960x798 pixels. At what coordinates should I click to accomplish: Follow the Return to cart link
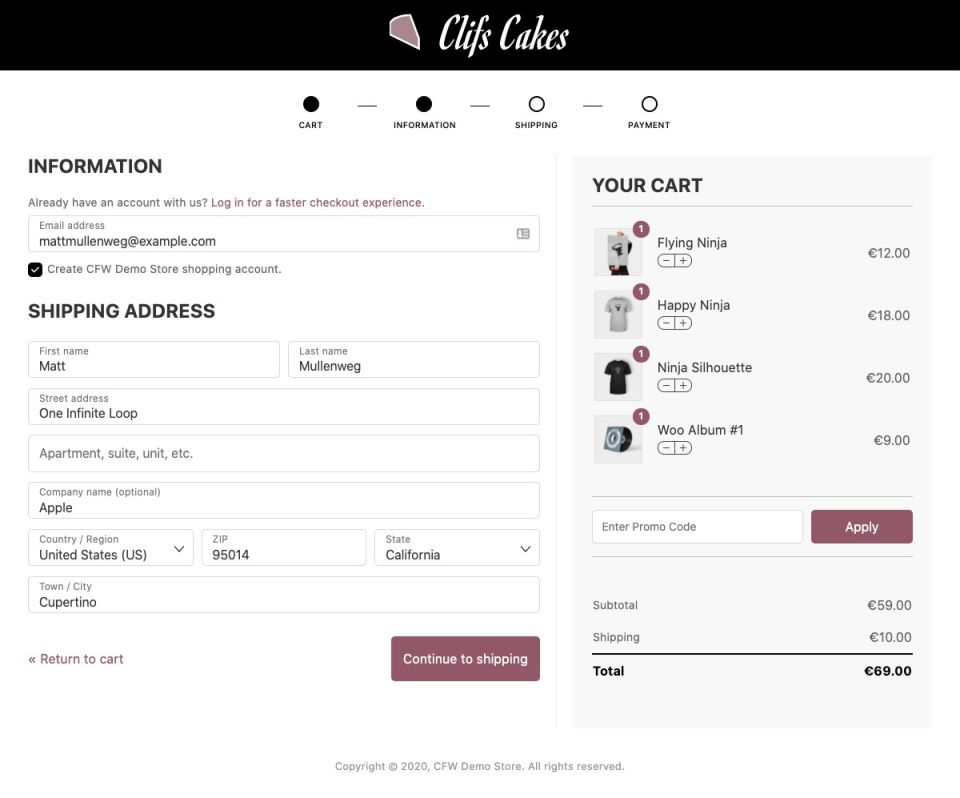tap(76, 659)
